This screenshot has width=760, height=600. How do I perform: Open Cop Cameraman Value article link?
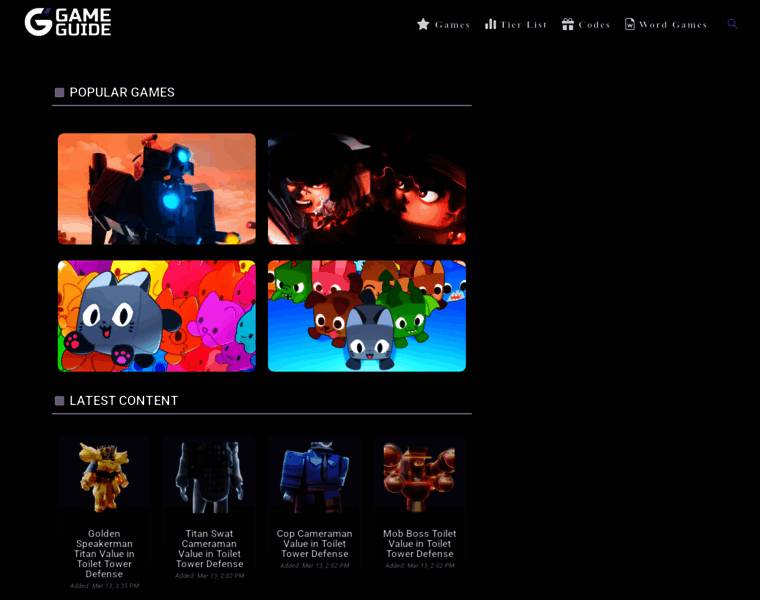coord(315,543)
